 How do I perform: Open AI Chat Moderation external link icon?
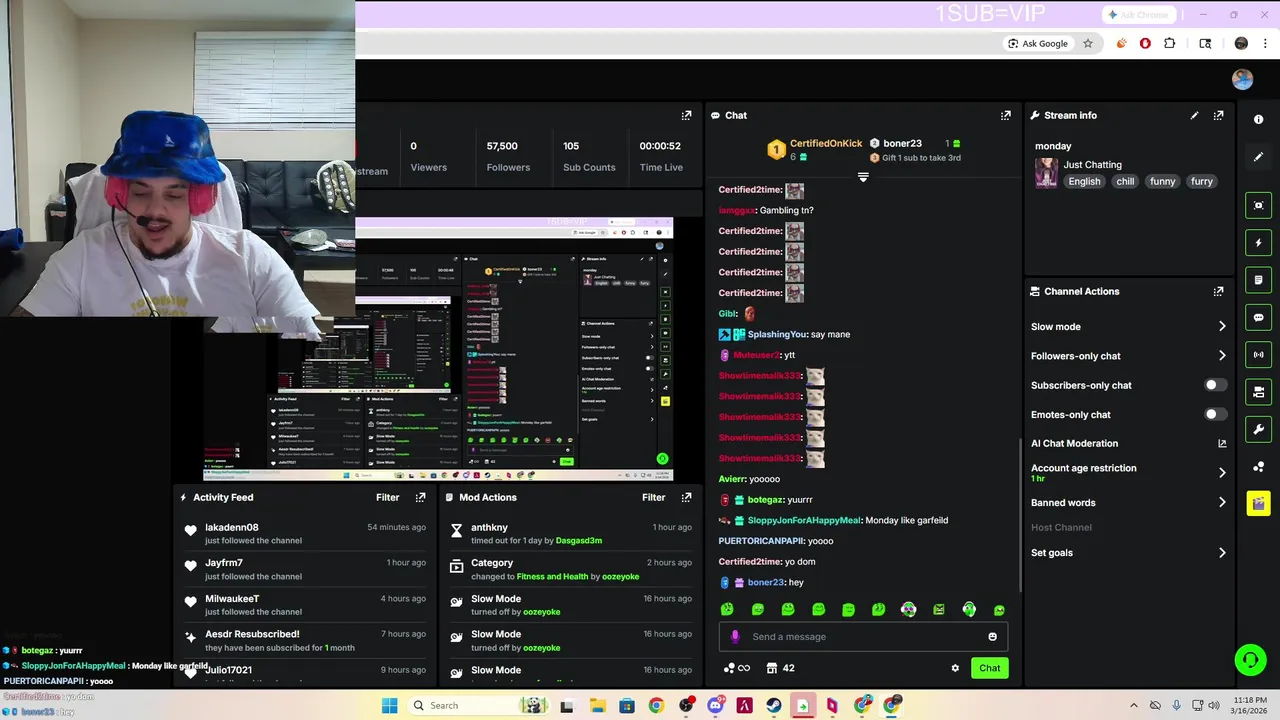point(1222,443)
